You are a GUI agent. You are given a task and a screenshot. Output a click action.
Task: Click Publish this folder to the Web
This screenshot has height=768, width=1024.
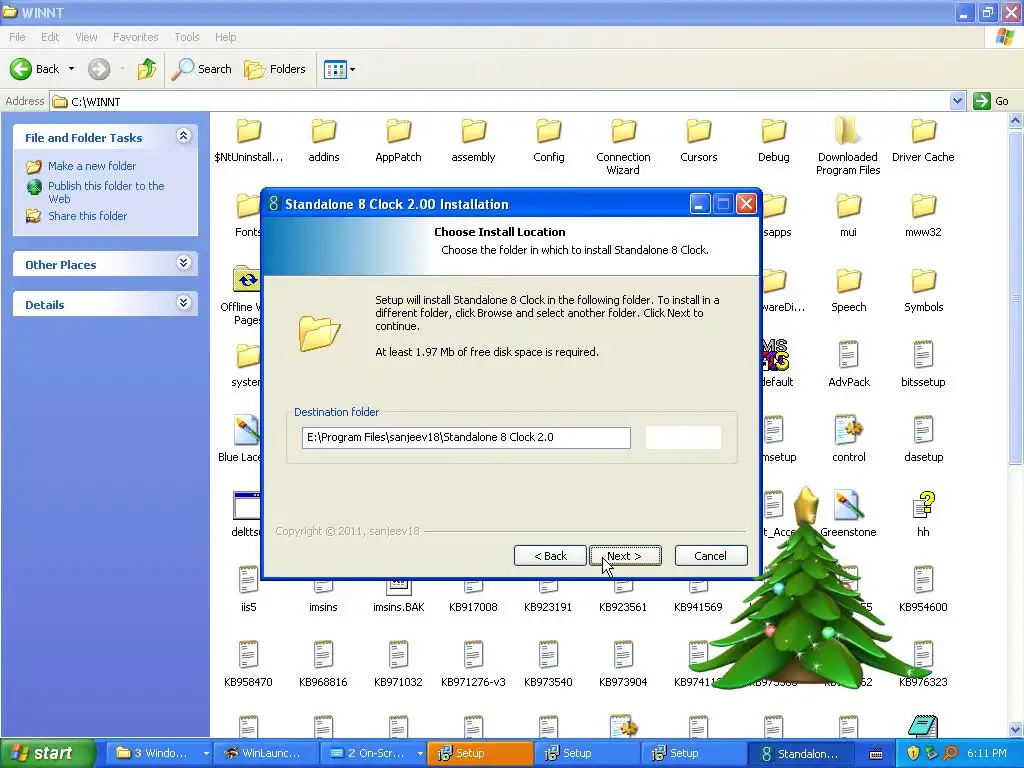point(106,192)
